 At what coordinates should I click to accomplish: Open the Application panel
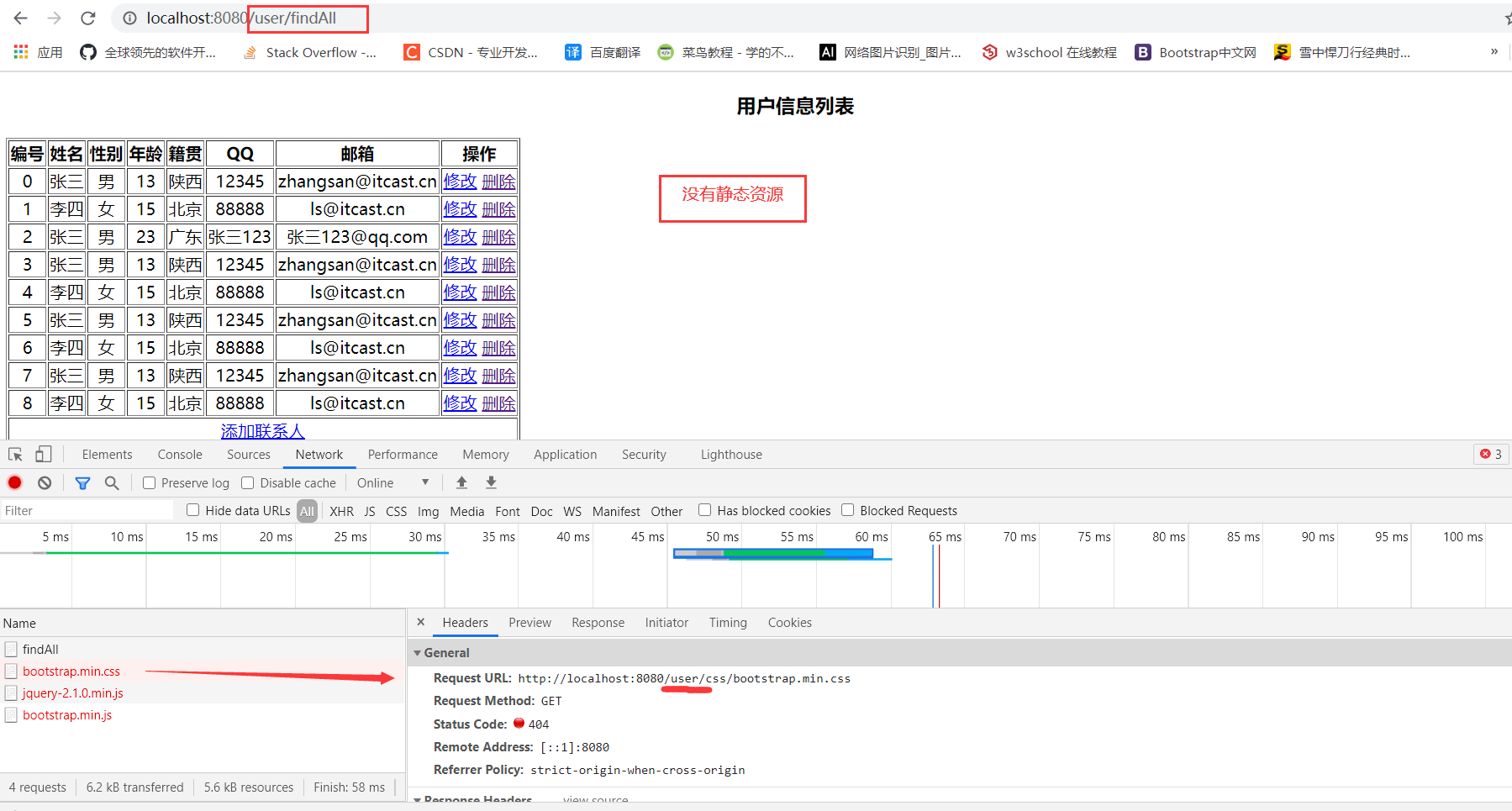(565, 455)
